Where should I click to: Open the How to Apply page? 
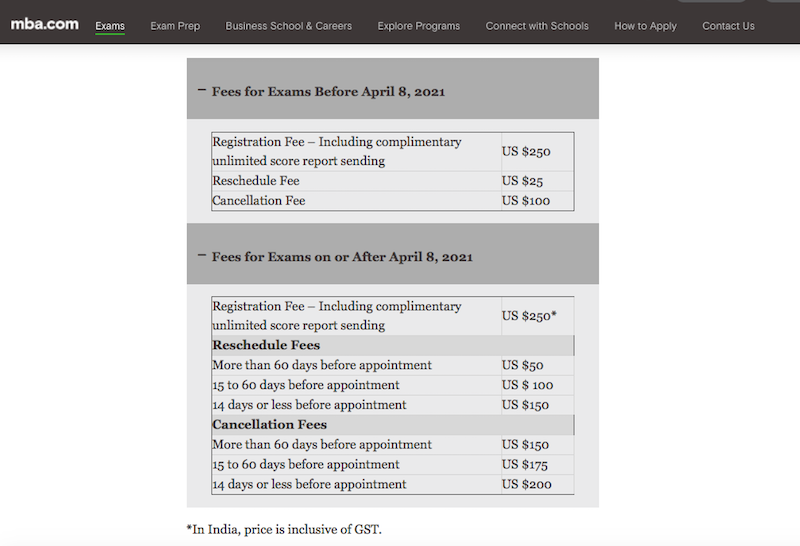click(x=645, y=26)
